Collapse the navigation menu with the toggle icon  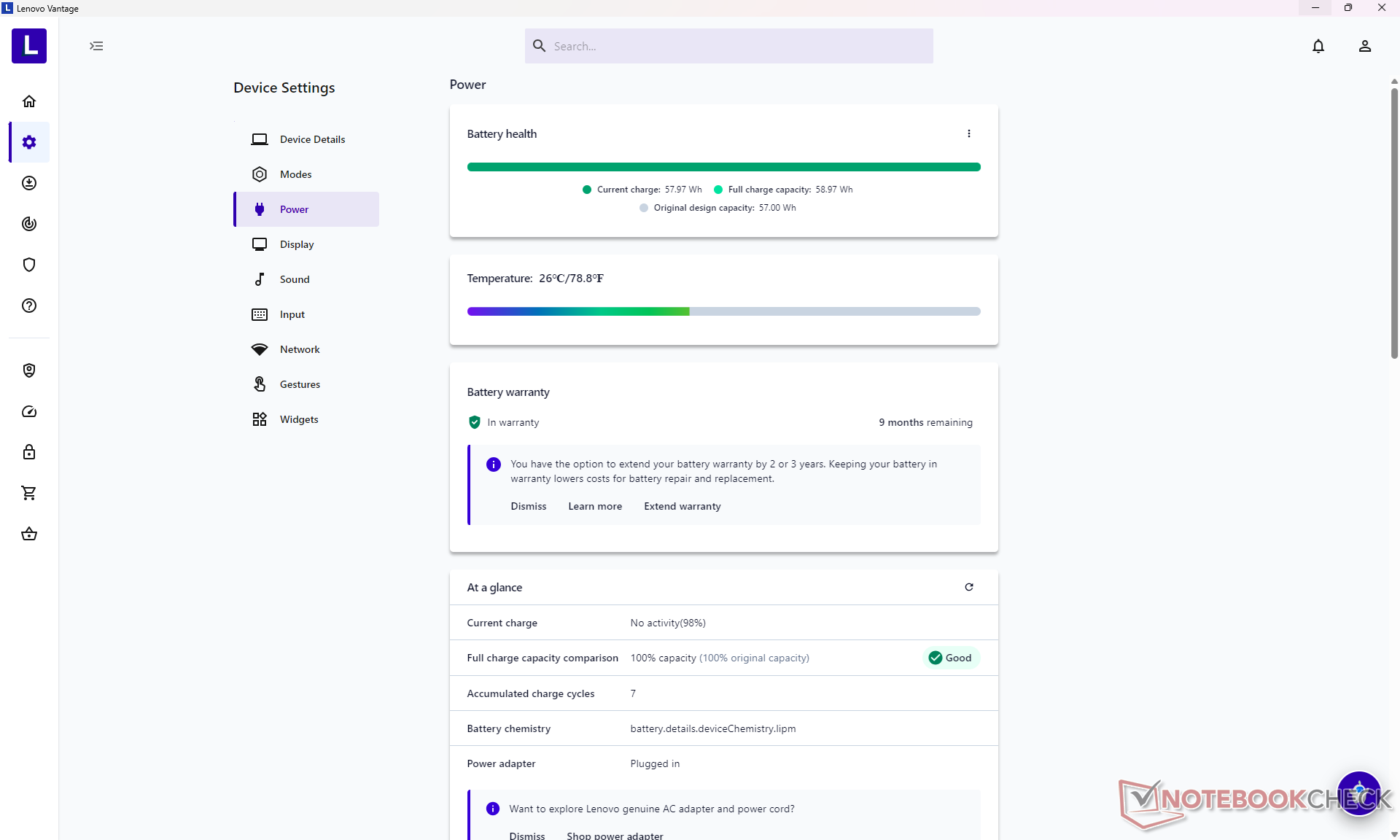point(96,46)
